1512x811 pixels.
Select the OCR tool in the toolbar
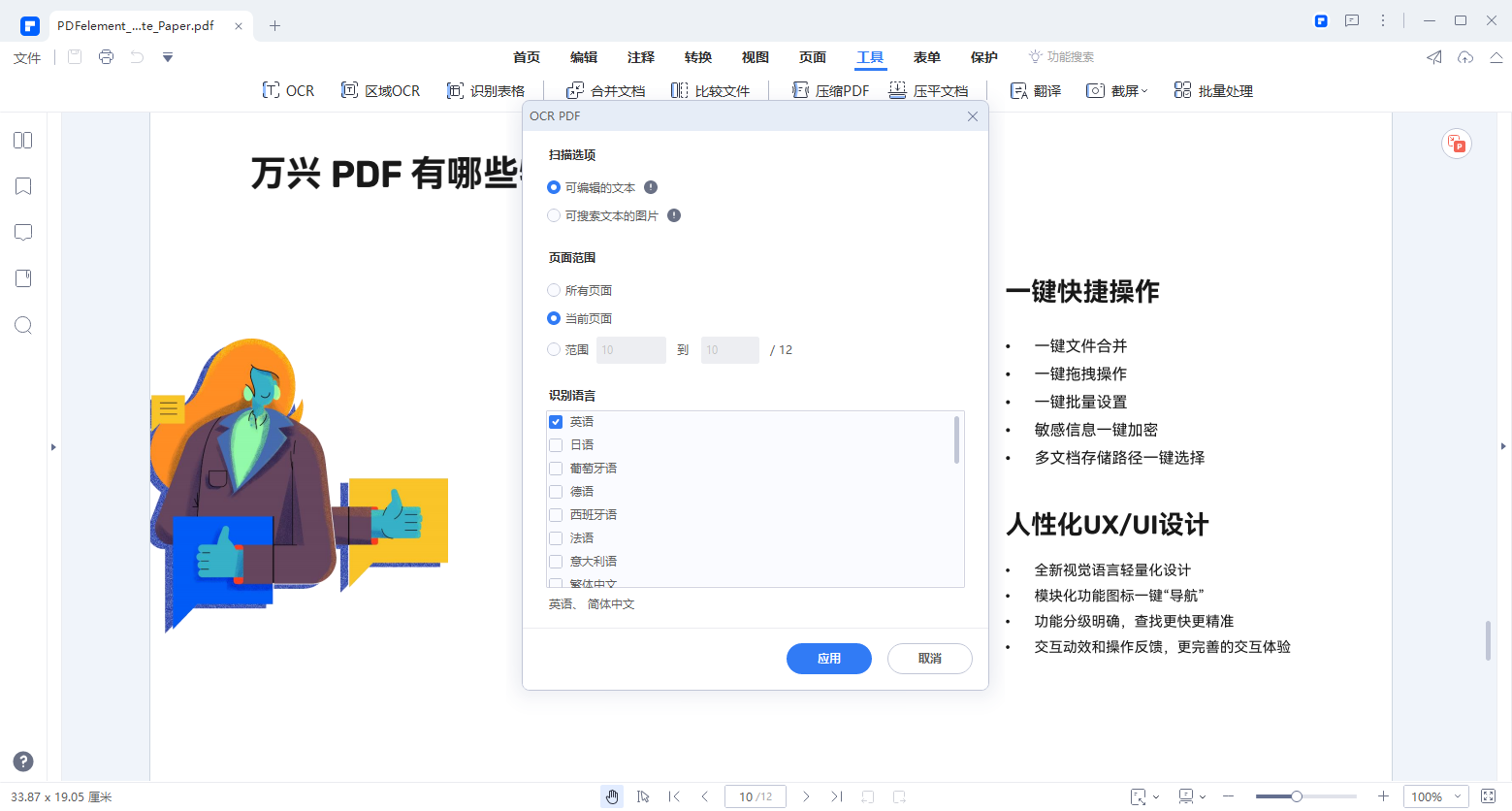288,90
